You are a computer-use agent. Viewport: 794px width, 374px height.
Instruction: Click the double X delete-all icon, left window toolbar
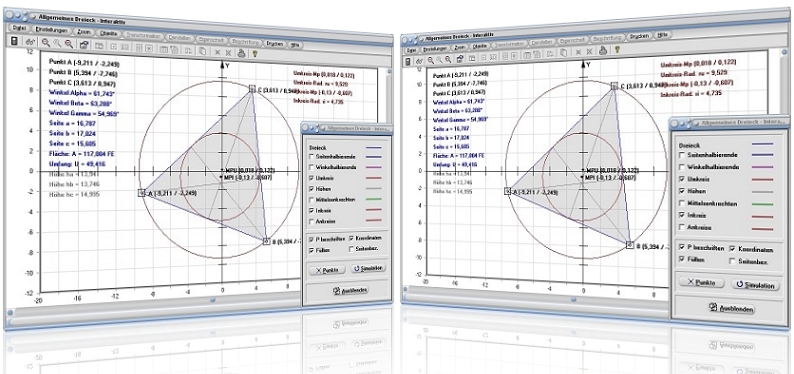pos(229,53)
